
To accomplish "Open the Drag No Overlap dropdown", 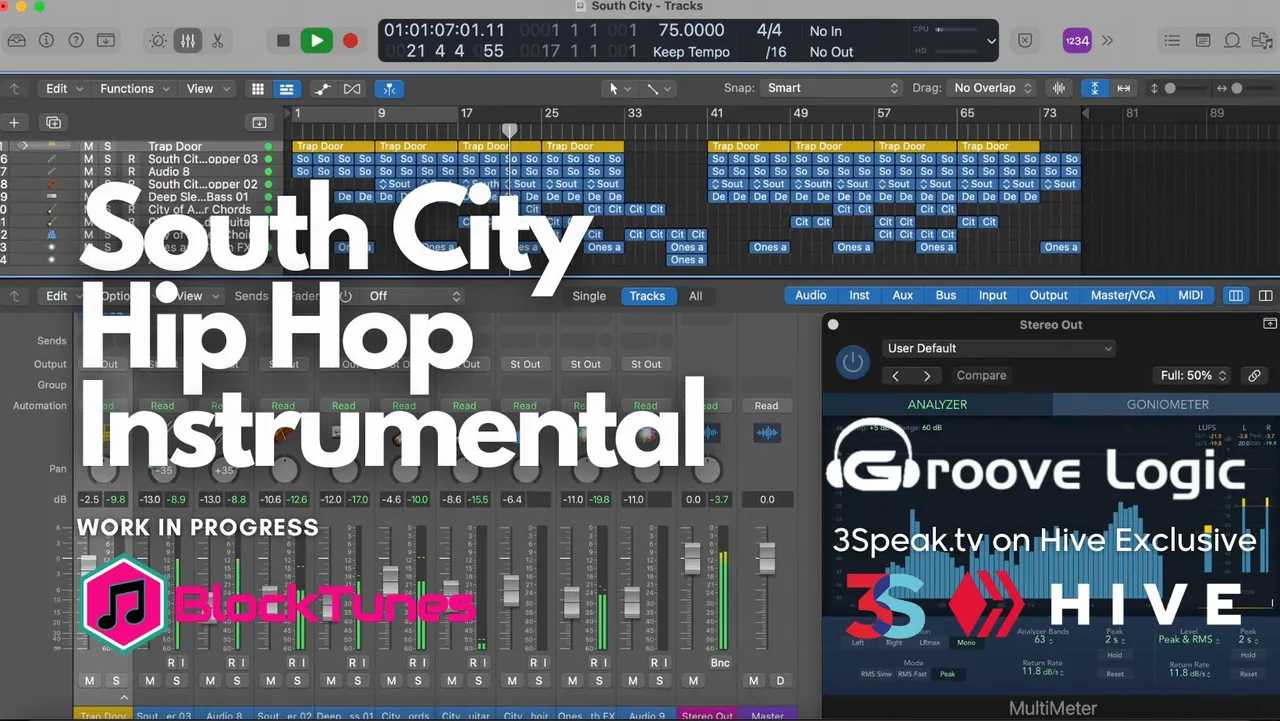I will [x=992, y=88].
